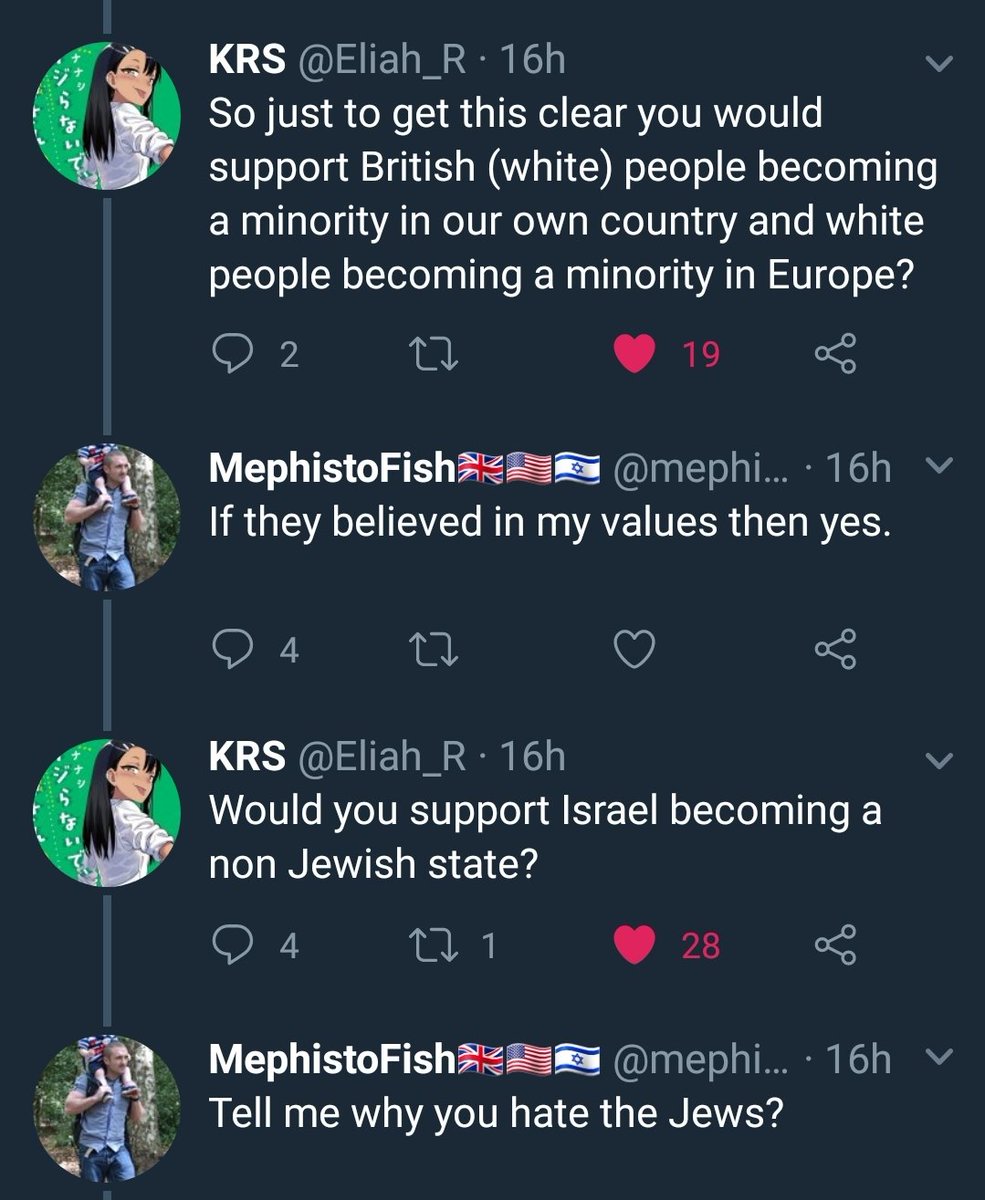985x1200 pixels.
Task: Unlike the tweet with 28 likes
Action: (x=634, y=945)
